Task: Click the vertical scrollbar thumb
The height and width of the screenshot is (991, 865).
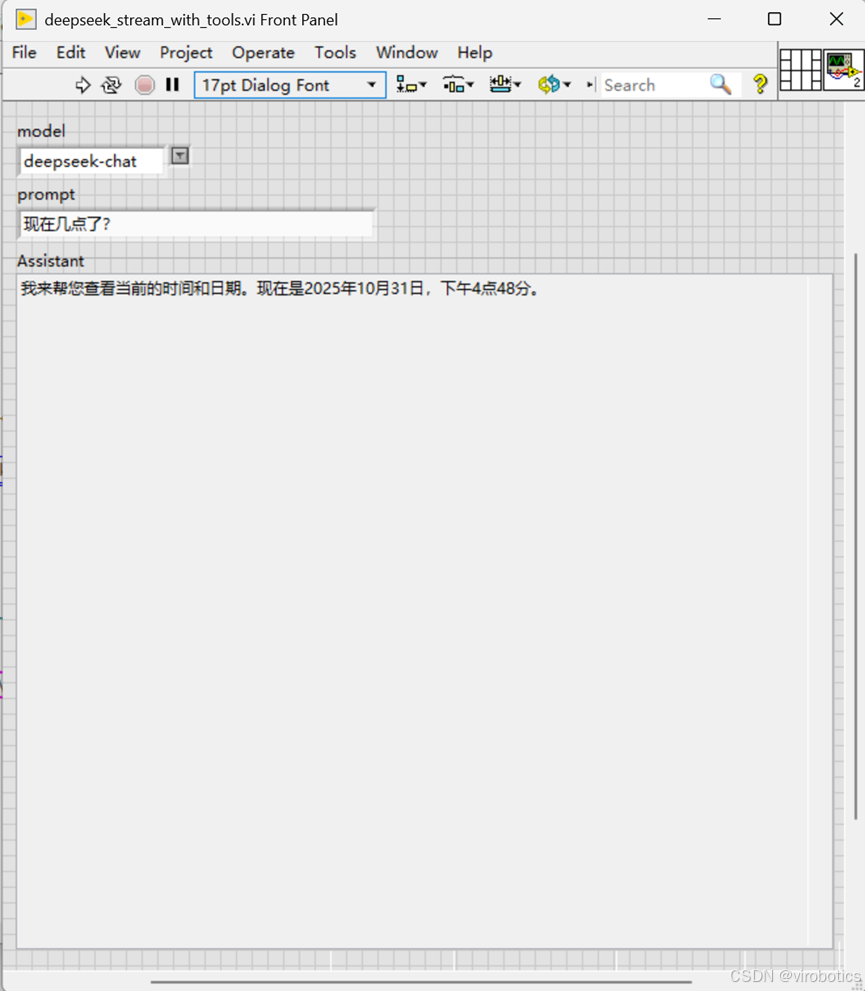Action: tap(856, 536)
